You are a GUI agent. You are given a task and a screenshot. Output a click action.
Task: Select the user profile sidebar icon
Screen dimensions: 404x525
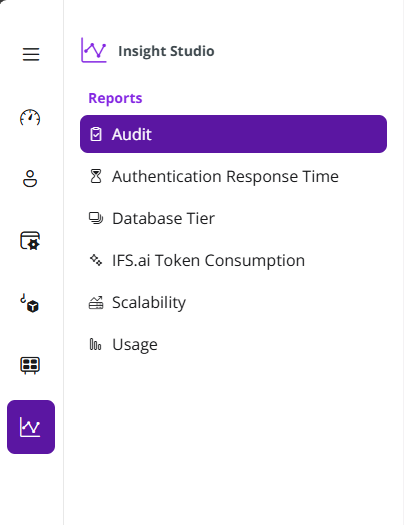point(30,179)
